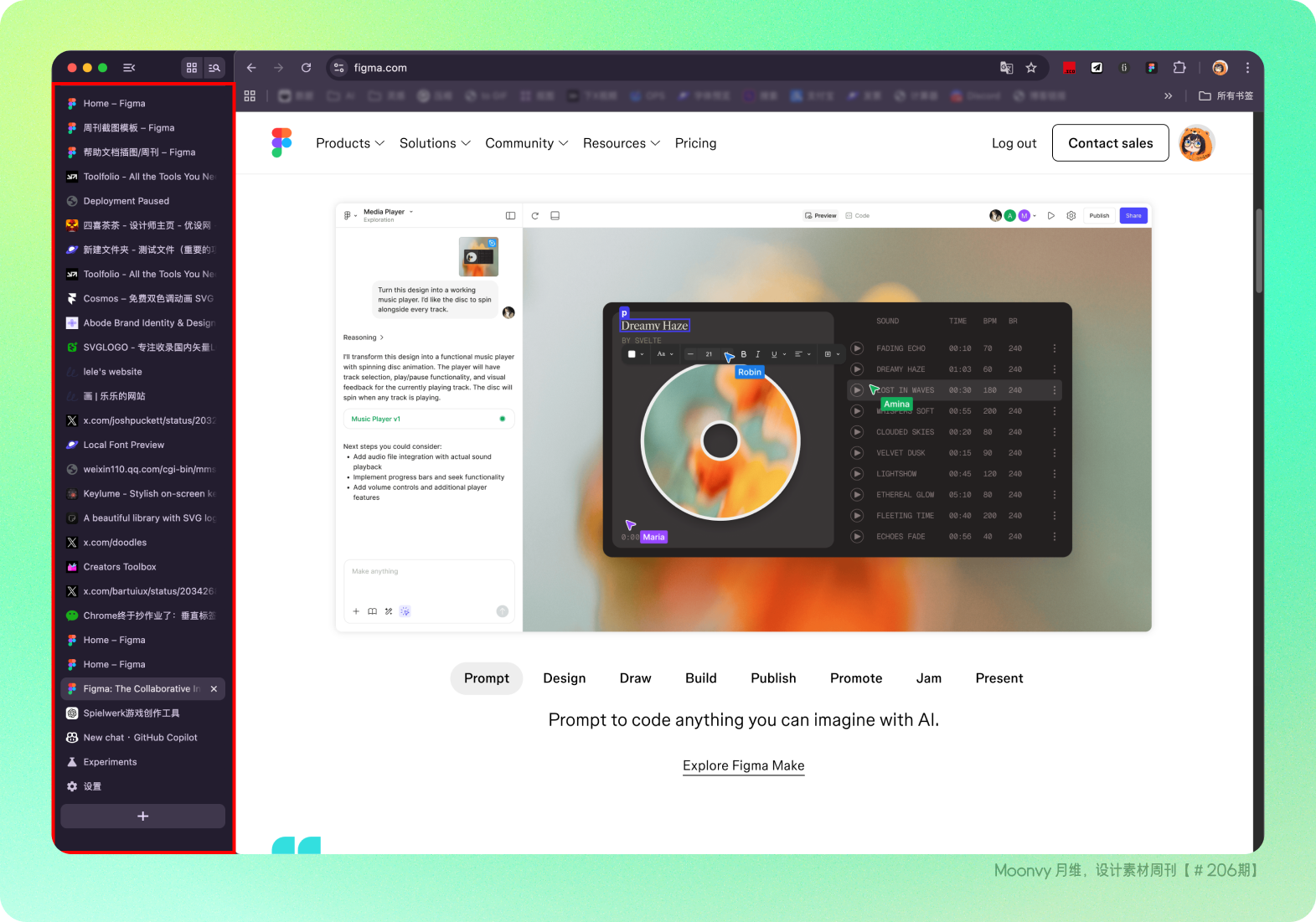Viewport: 1316px width, 922px height.
Task: Expand the Resources dropdown menu
Action: [621, 143]
